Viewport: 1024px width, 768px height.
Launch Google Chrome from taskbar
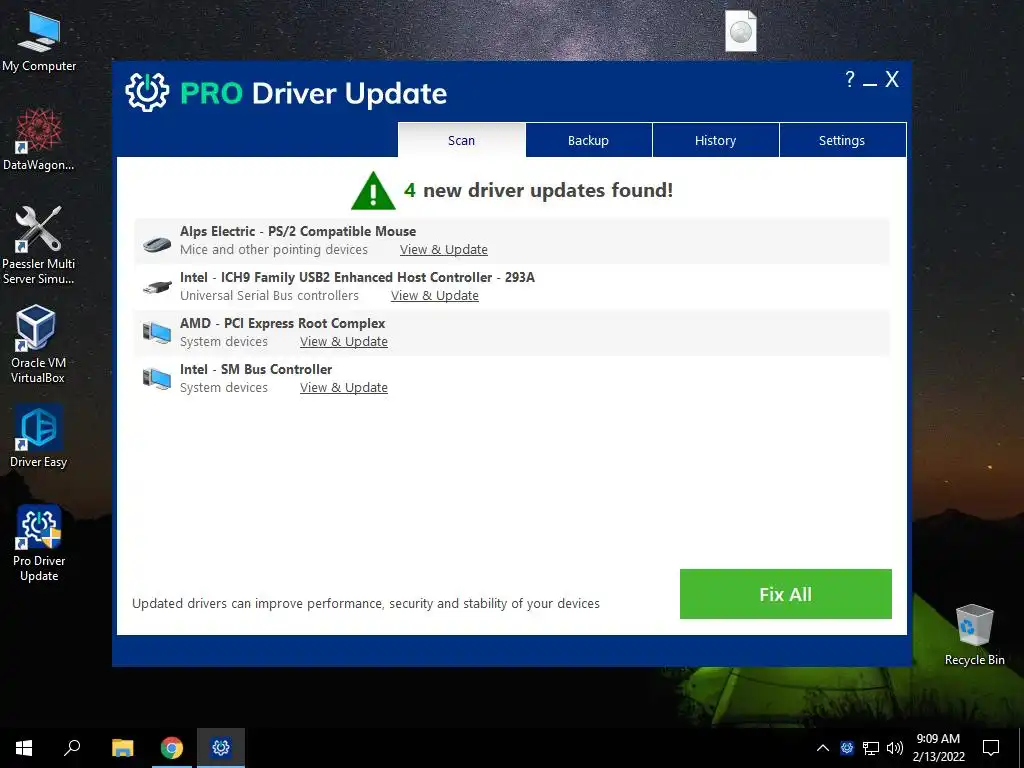coord(172,748)
